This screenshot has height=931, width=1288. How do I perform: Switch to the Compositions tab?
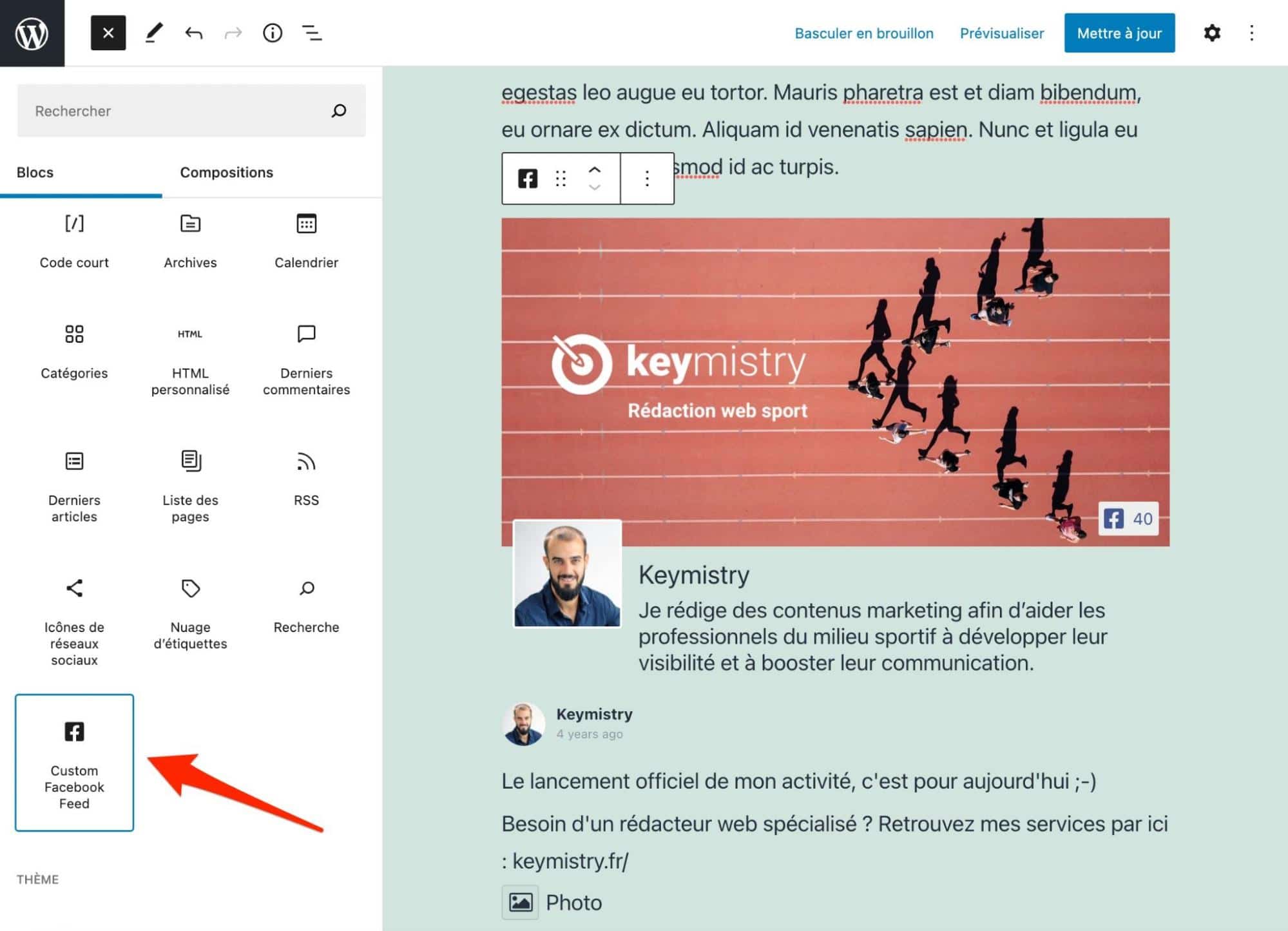(x=227, y=173)
